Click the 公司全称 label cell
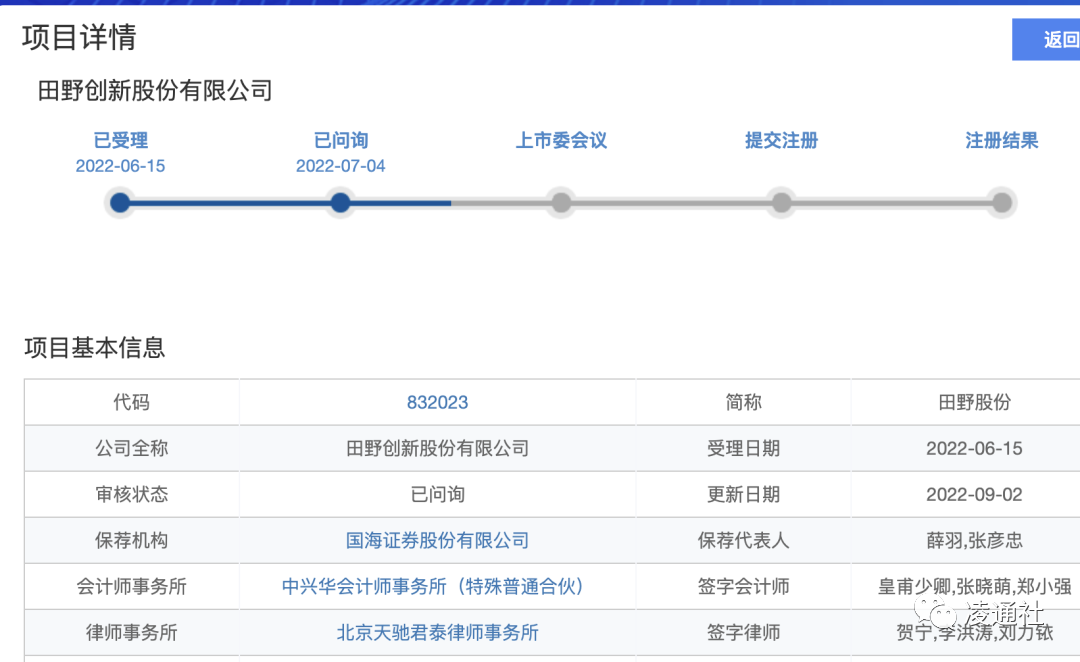 click(x=132, y=448)
